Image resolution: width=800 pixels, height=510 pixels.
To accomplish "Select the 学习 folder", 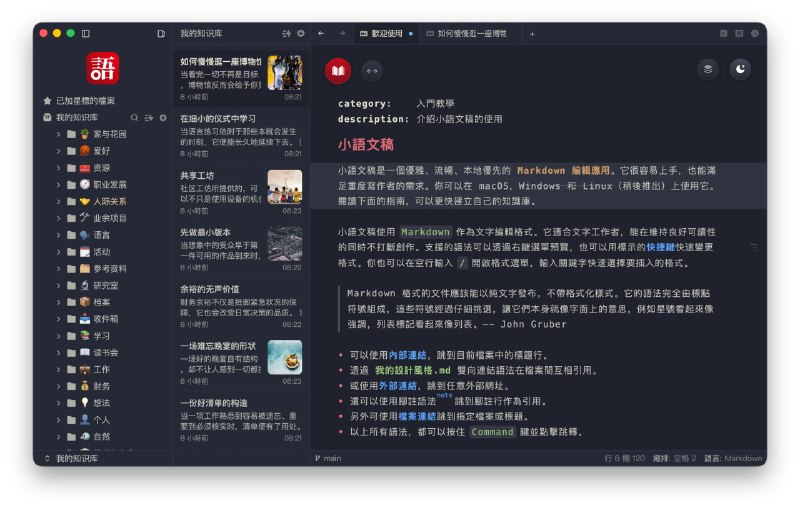I will tap(102, 336).
